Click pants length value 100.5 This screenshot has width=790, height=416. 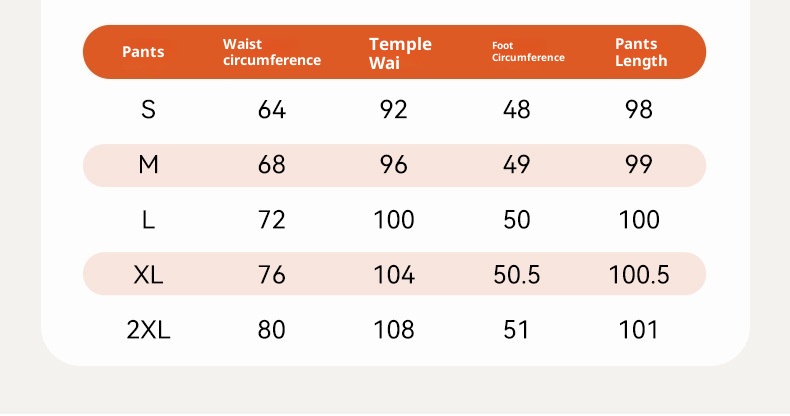(639, 275)
